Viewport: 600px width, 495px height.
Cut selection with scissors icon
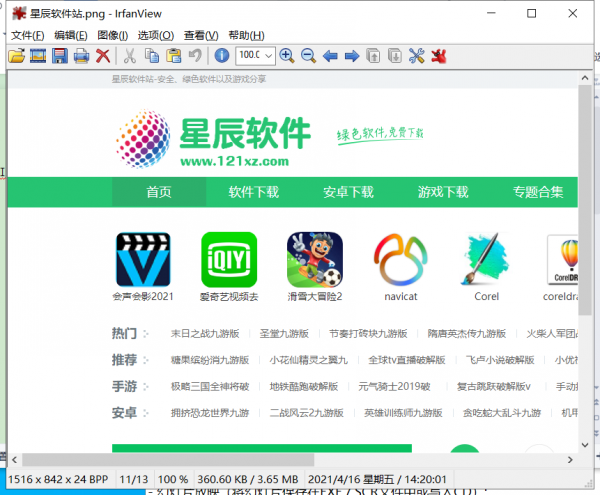pyautogui.click(x=130, y=56)
